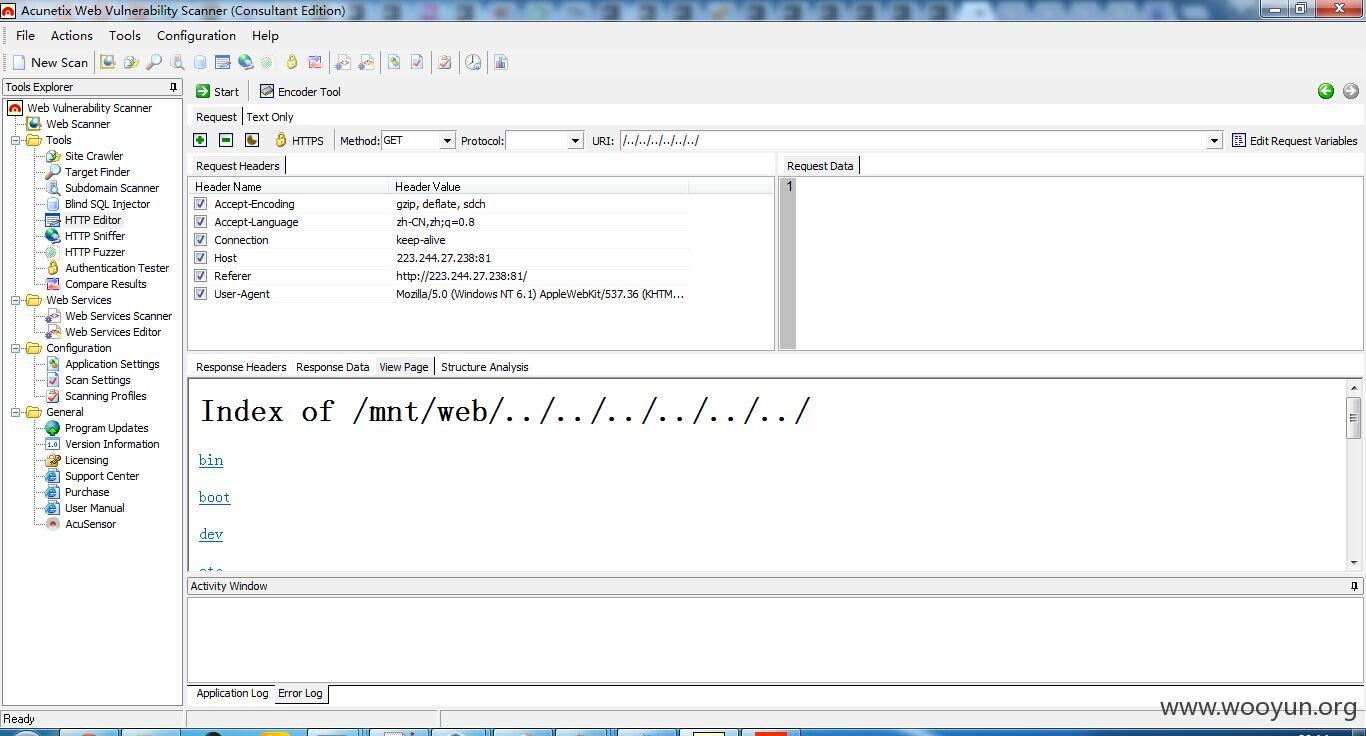Viewport: 1366px width, 736px height.
Task: Click the New Scan toolbar button
Action: tap(50, 62)
